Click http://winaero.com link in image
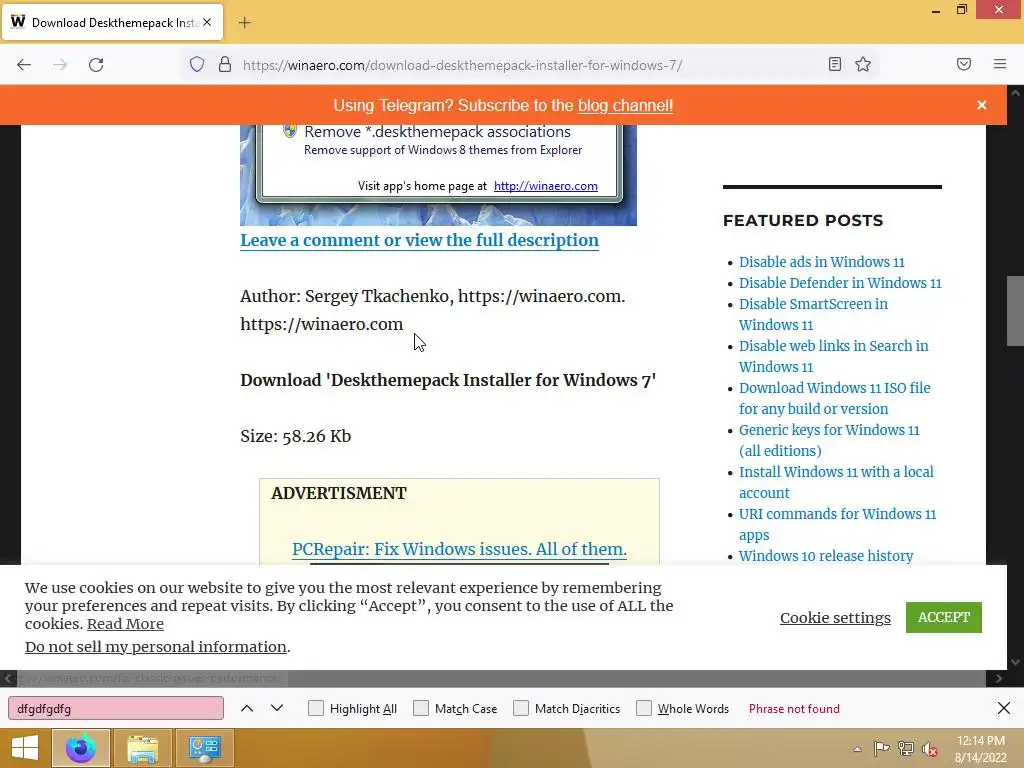The width and height of the screenshot is (1024, 768). pyautogui.click(x=545, y=185)
